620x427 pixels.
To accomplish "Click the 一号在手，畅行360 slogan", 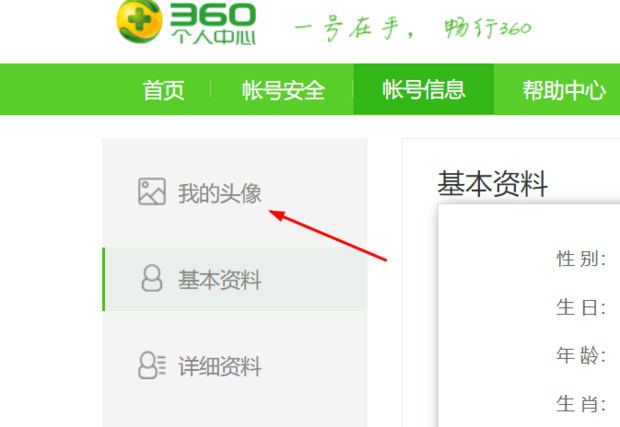I will click(x=413, y=29).
